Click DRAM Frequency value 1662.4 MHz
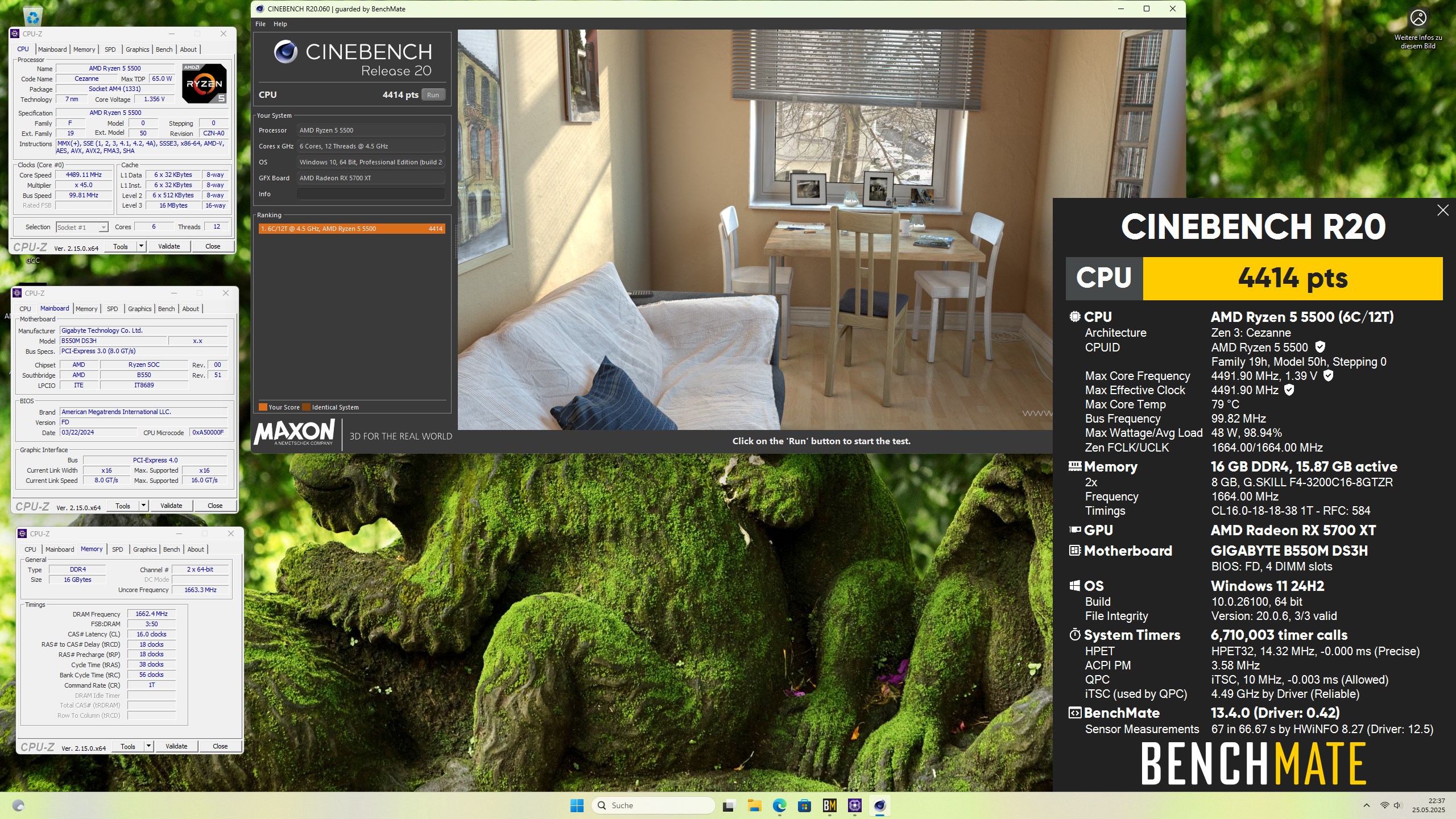The image size is (1456, 819). [x=151, y=614]
